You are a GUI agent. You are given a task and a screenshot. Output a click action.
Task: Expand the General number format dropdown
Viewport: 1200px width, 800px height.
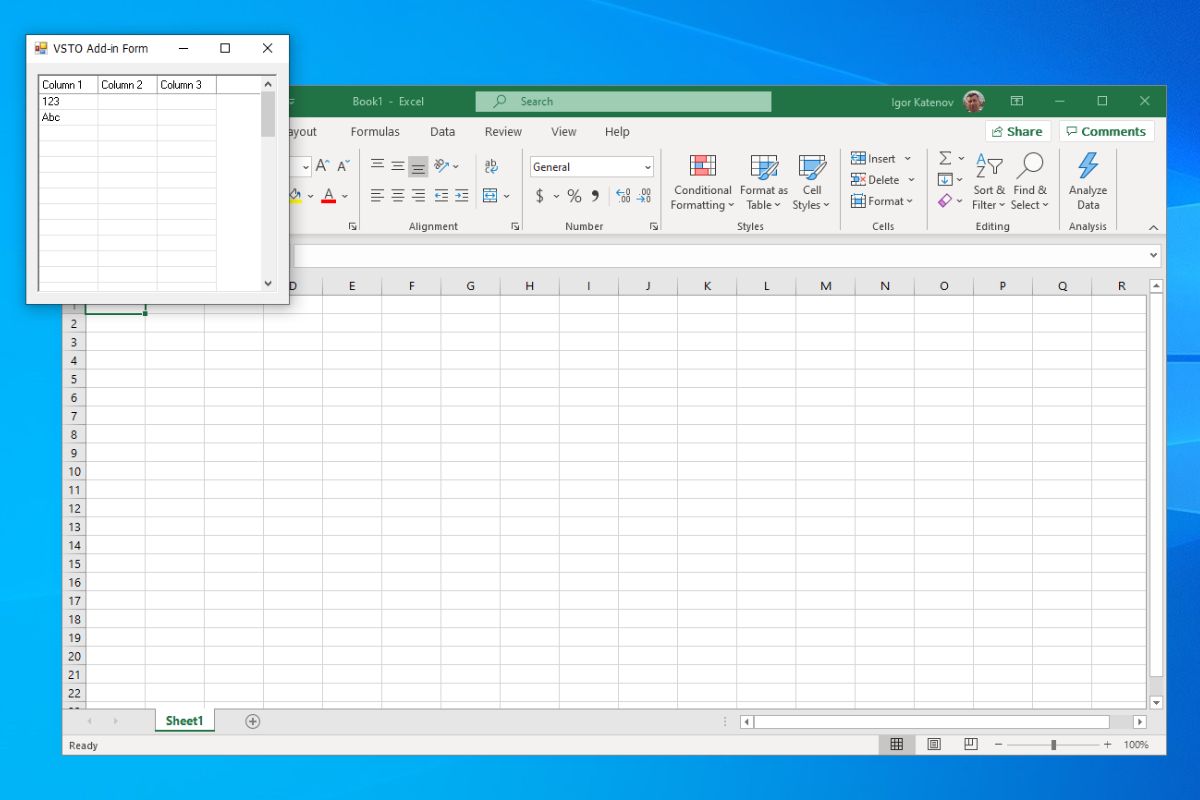[x=648, y=167]
